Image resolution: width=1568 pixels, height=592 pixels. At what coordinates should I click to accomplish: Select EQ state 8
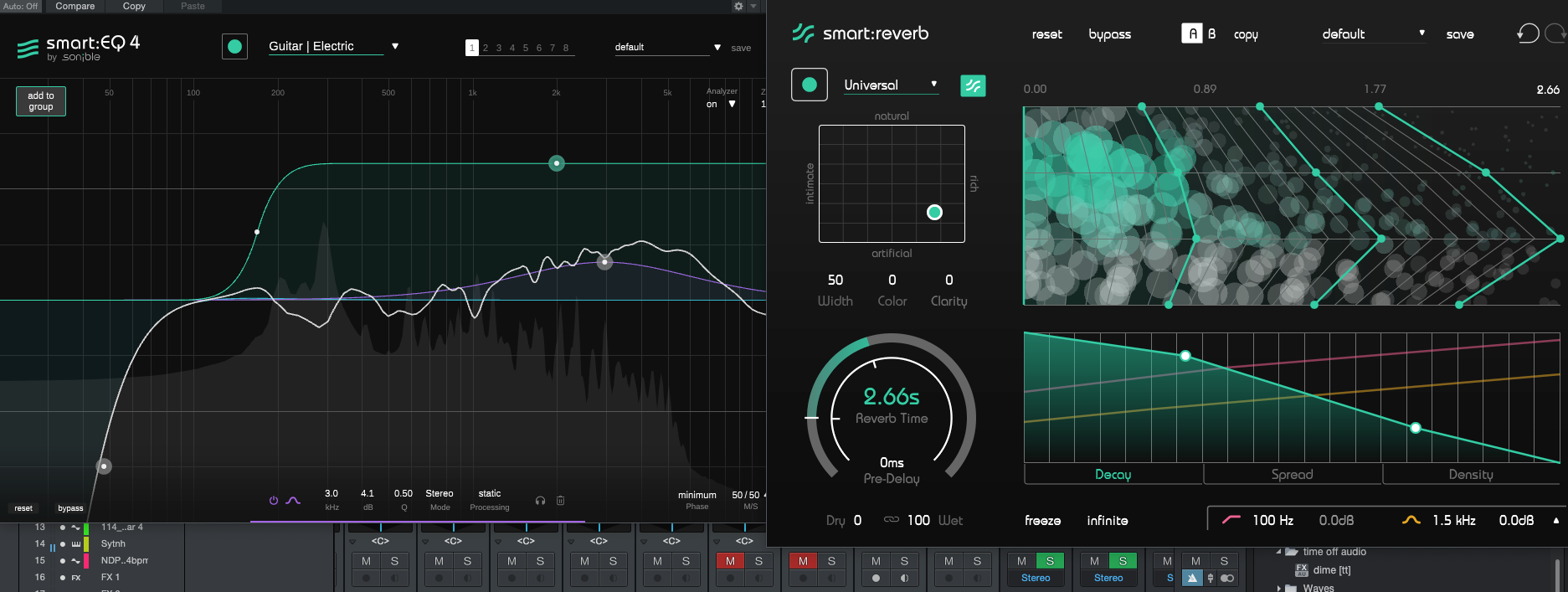click(x=566, y=48)
